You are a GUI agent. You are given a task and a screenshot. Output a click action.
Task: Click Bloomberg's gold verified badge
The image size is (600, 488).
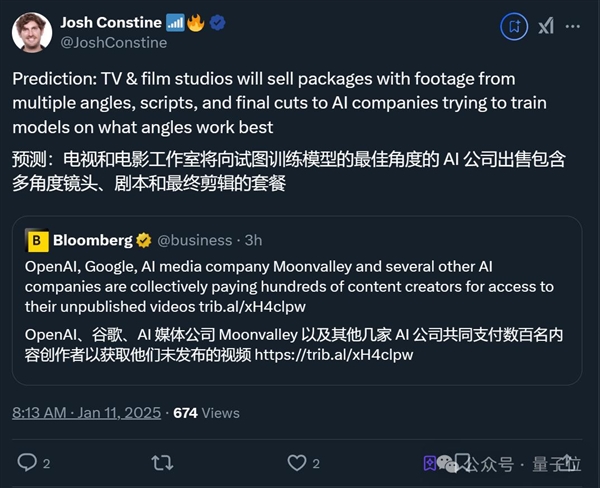coord(145,241)
